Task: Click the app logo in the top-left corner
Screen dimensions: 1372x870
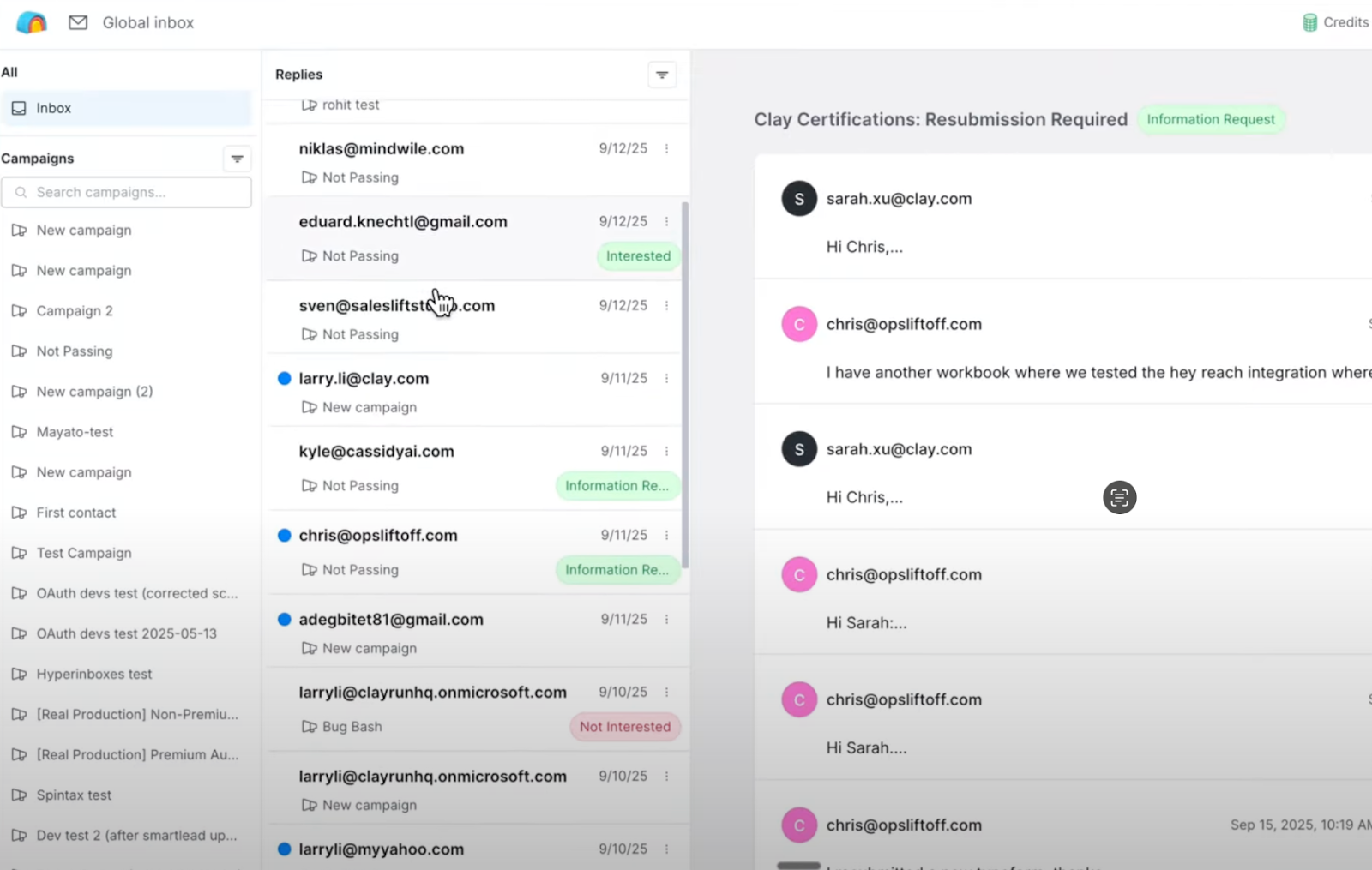Action: pos(32,22)
